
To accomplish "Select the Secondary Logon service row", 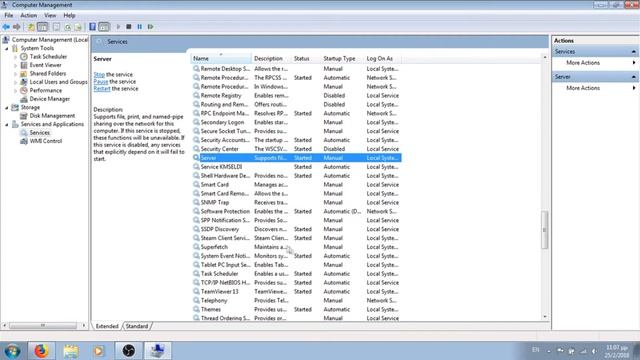I will (296, 122).
